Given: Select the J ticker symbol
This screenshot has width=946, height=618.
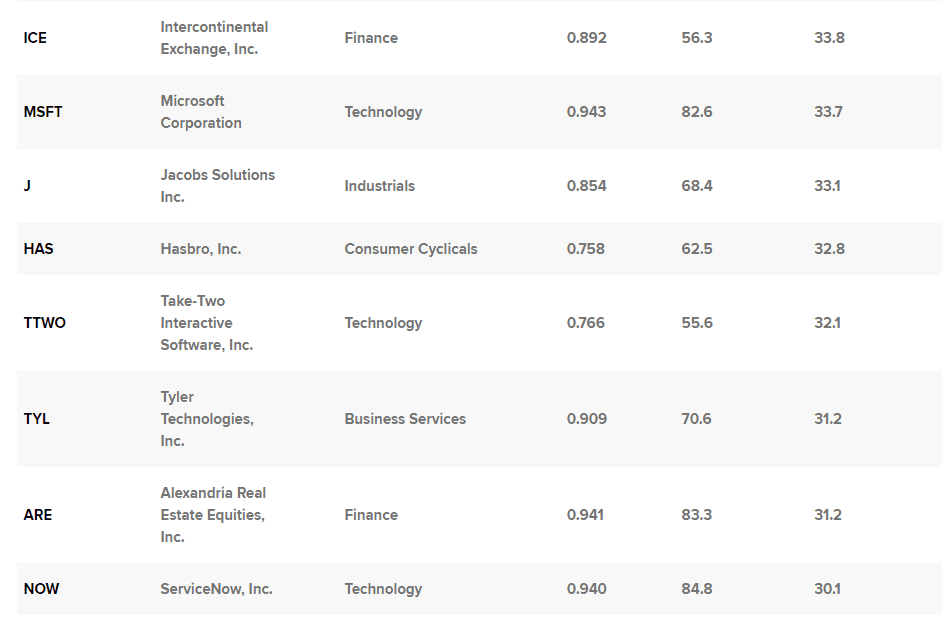Looking at the screenshot, I should (27, 186).
